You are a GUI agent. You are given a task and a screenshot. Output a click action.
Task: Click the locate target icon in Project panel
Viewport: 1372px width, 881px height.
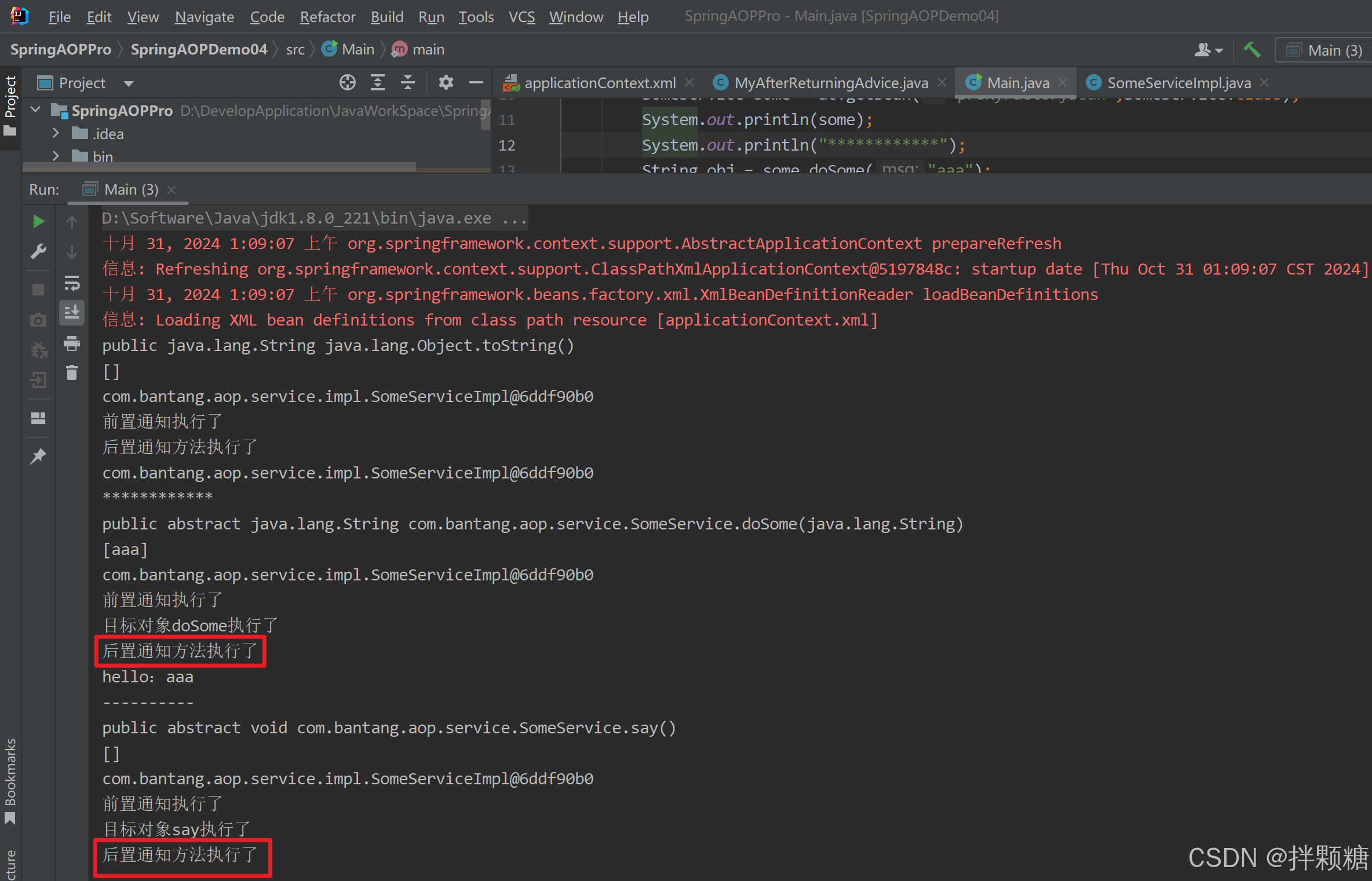pyautogui.click(x=347, y=83)
